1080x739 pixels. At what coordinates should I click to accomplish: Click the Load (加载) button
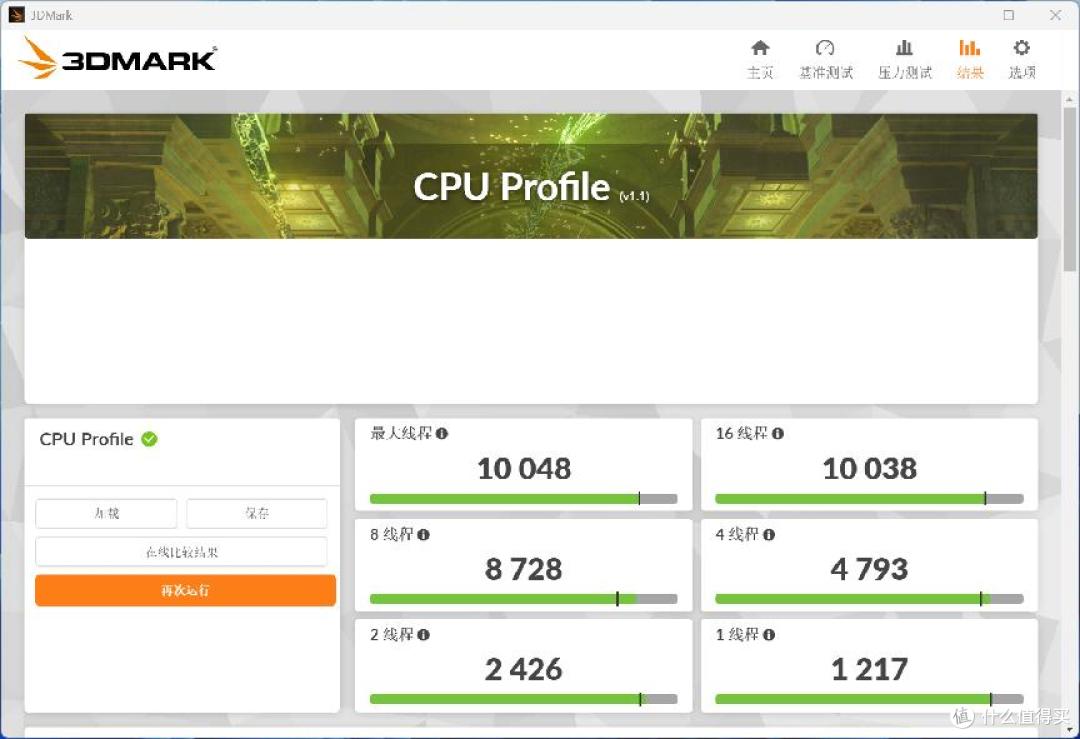[106, 513]
